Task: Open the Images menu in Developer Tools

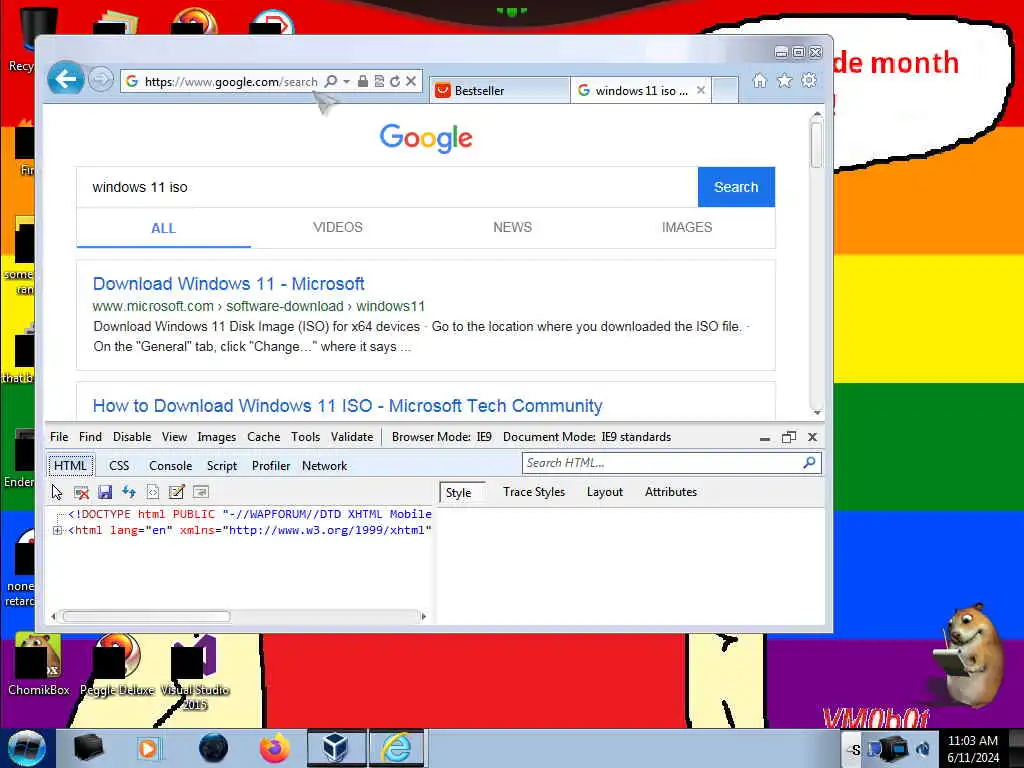Action: click(x=217, y=437)
